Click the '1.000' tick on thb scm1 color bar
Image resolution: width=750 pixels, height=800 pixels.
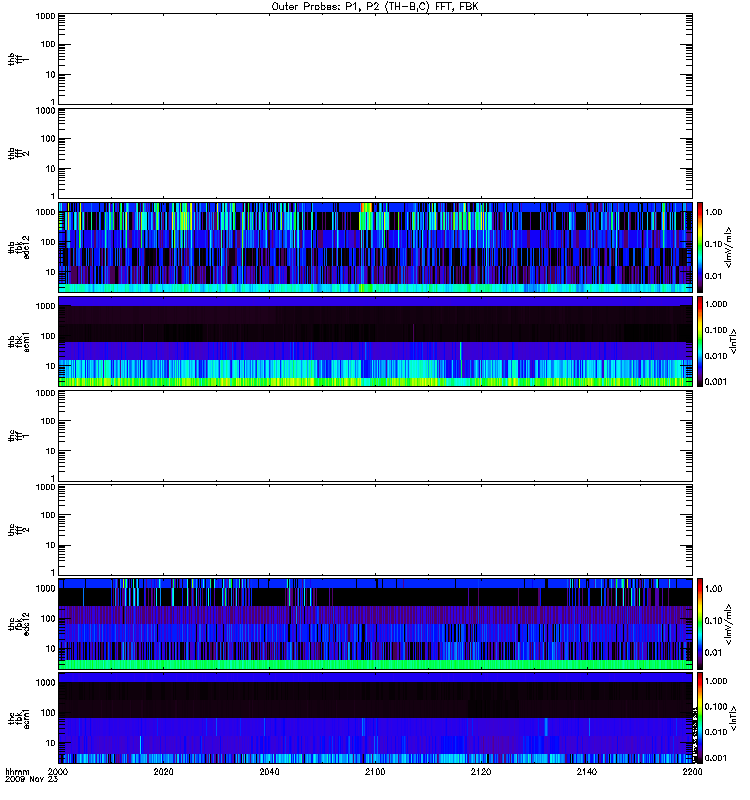[x=716, y=304]
